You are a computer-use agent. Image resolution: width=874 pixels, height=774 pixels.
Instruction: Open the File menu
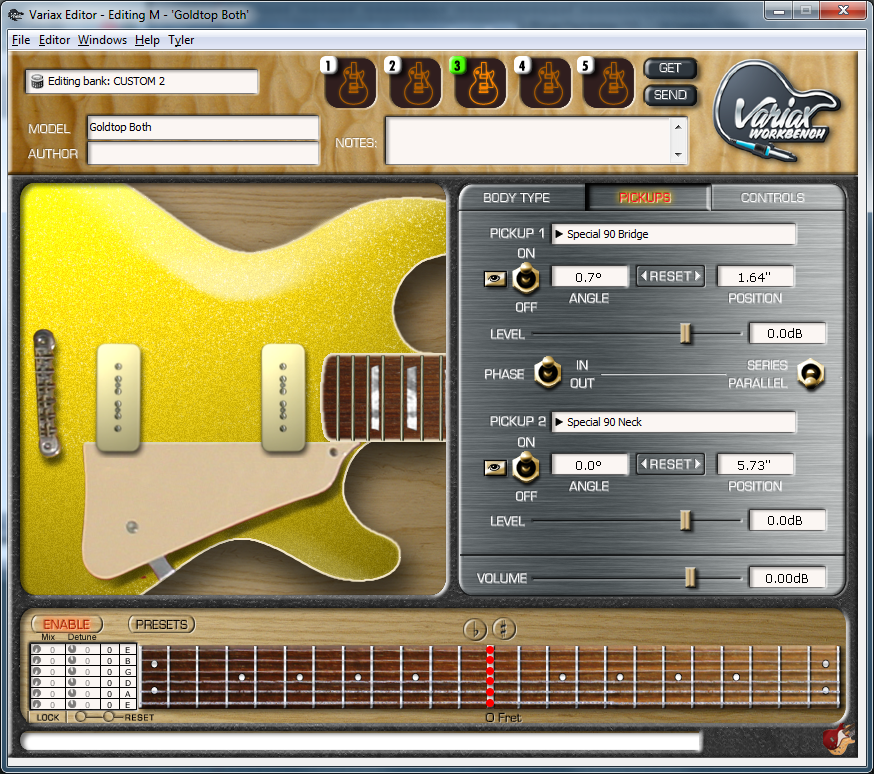pyautogui.click(x=21, y=40)
